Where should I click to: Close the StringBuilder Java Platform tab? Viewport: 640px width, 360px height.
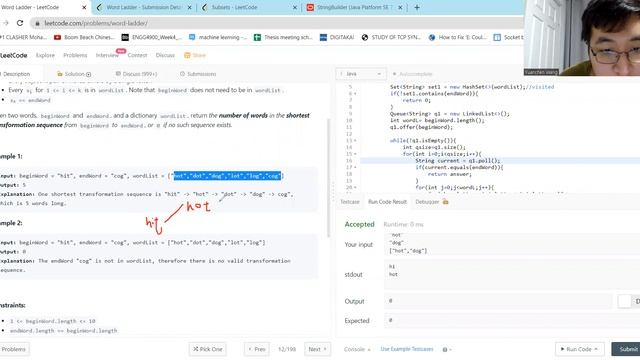(x=400, y=7)
